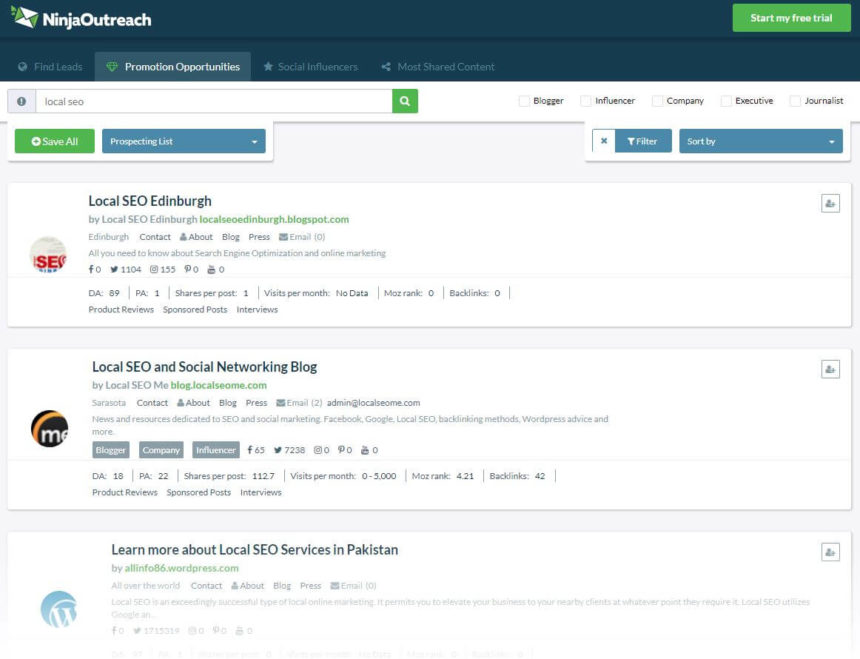
Task: Click the info icon beside the search bar
Action: tap(20, 102)
